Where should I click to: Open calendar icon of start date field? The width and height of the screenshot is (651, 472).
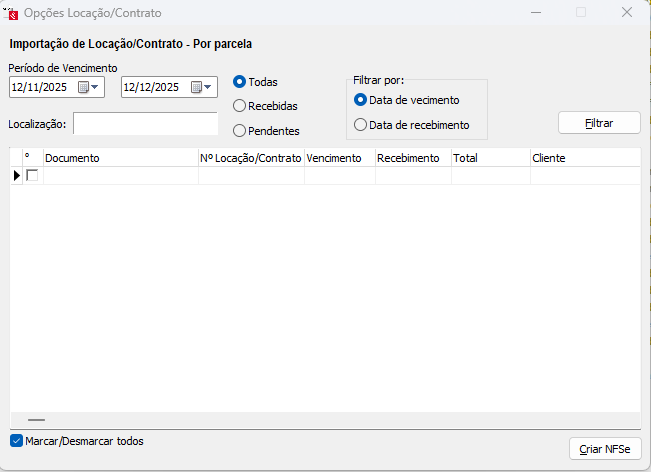tap(83, 87)
